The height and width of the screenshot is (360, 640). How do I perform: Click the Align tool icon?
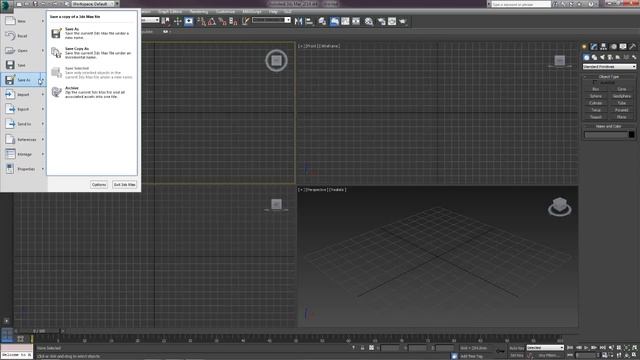click(309, 21)
